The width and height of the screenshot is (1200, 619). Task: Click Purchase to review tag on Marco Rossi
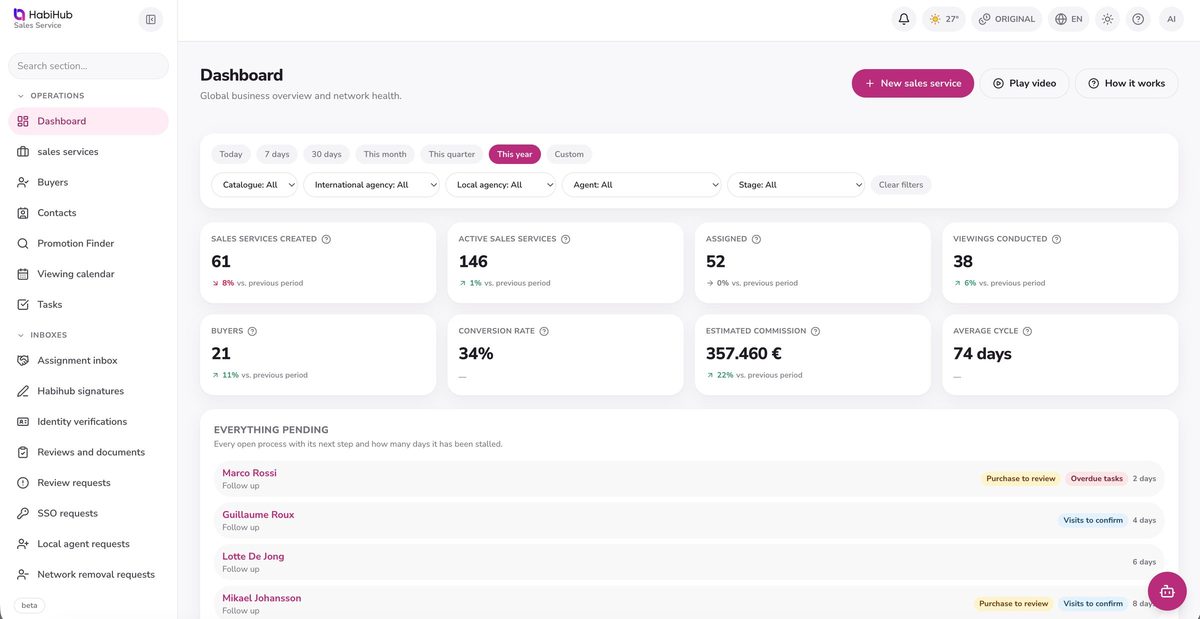[1021, 479]
